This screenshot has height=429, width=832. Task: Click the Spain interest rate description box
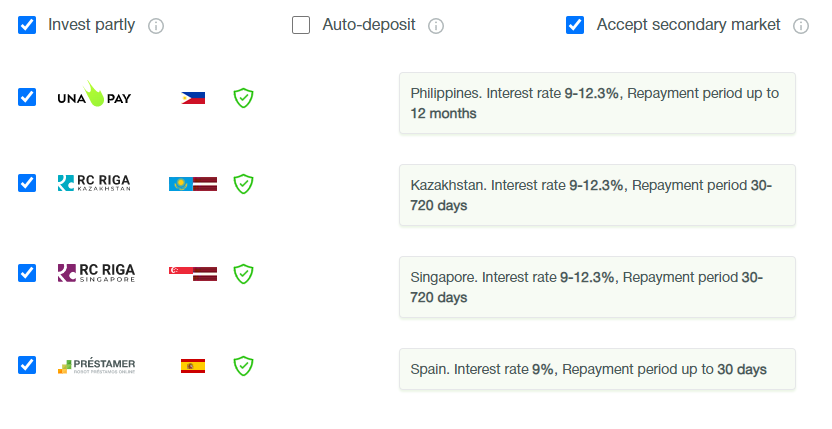click(597, 369)
